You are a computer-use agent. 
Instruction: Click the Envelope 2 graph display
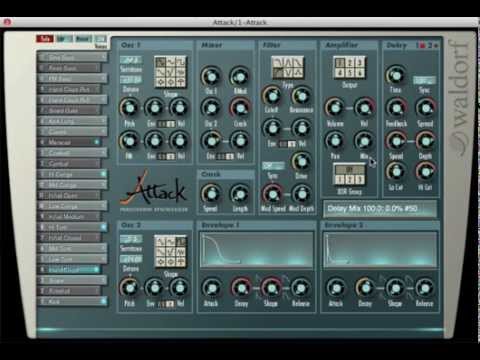point(380,250)
